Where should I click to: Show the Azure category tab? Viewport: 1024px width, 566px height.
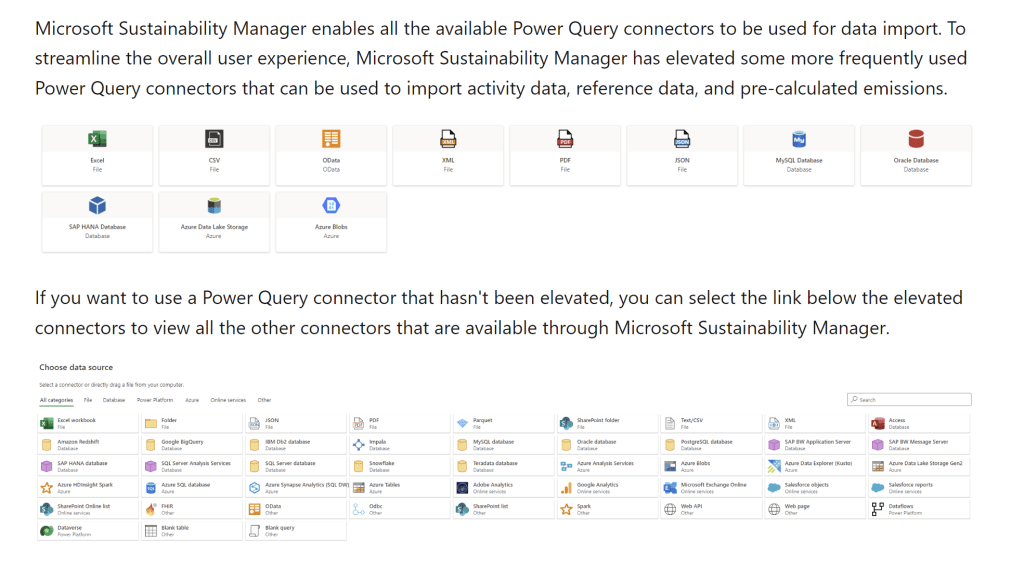tap(192, 400)
